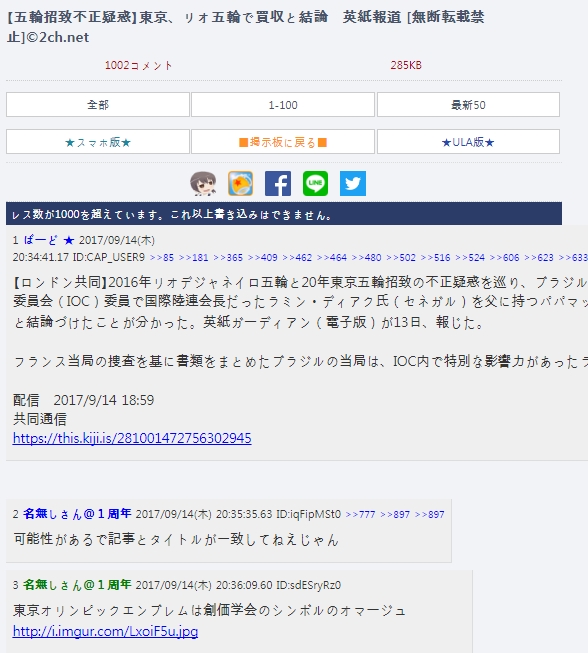Click poster name ばーど ★ in post 1
The image size is (588, 653).
coord(49,240)
